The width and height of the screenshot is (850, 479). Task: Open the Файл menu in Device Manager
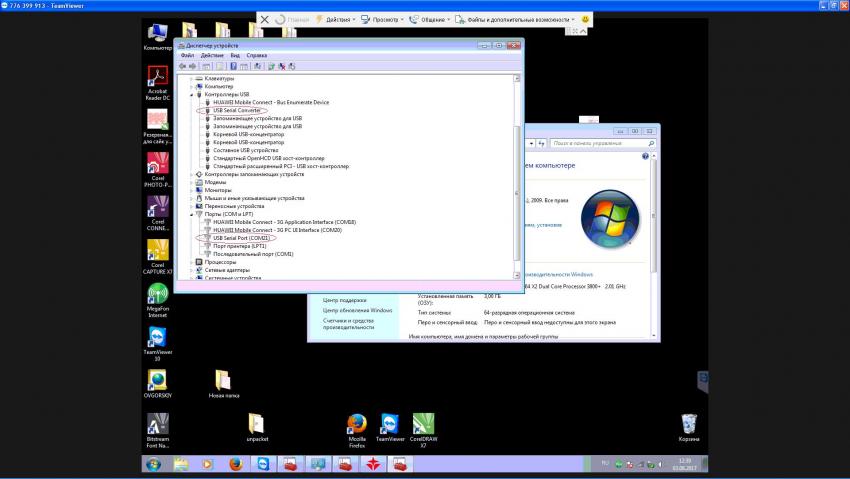(187, 55)
